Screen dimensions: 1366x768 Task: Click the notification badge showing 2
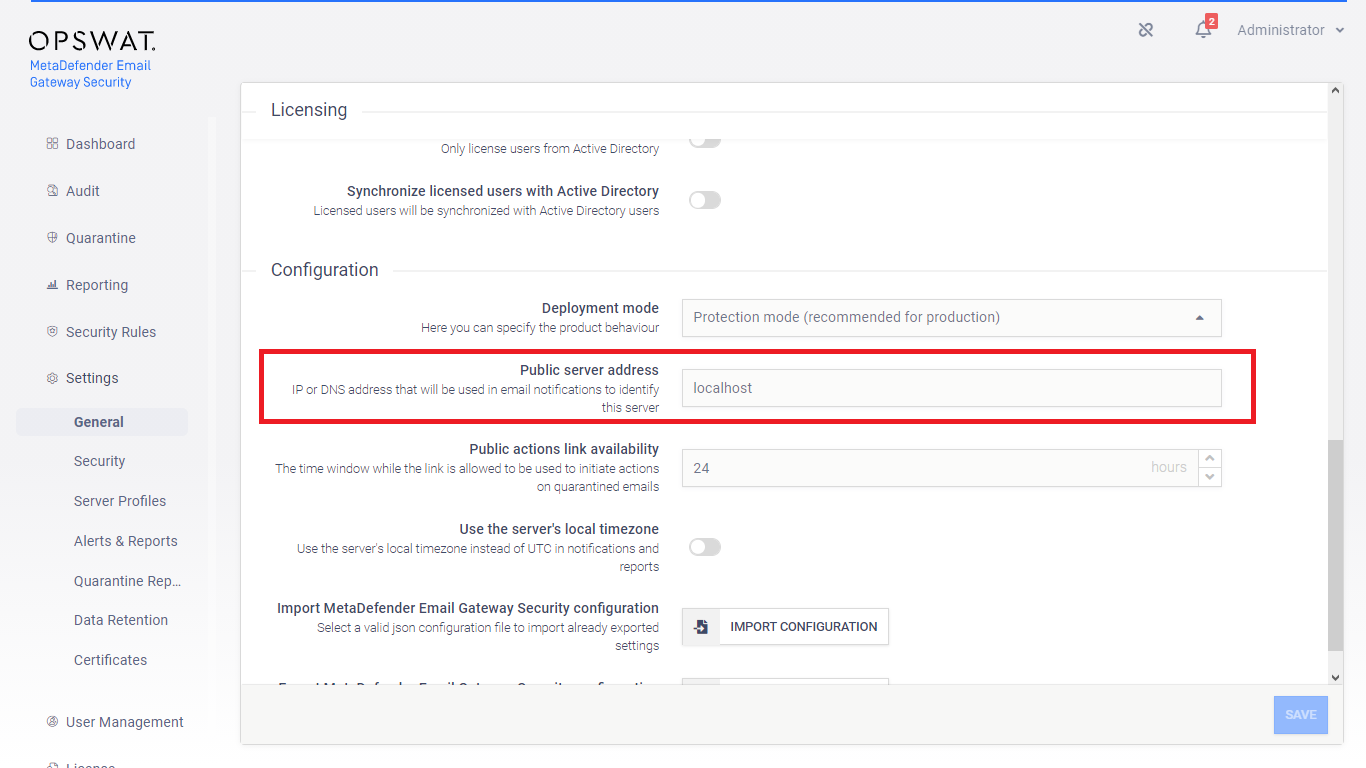(x=1211, y=21)
